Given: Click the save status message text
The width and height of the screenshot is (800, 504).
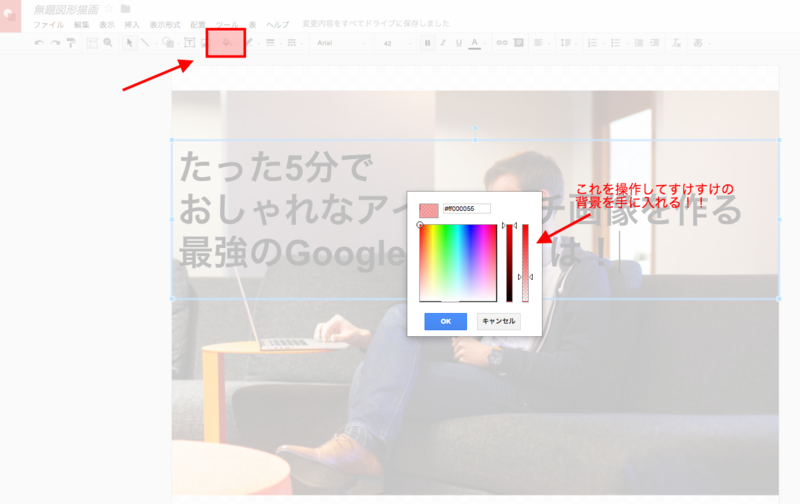Looking at the screenshot, I should [376, 23].
